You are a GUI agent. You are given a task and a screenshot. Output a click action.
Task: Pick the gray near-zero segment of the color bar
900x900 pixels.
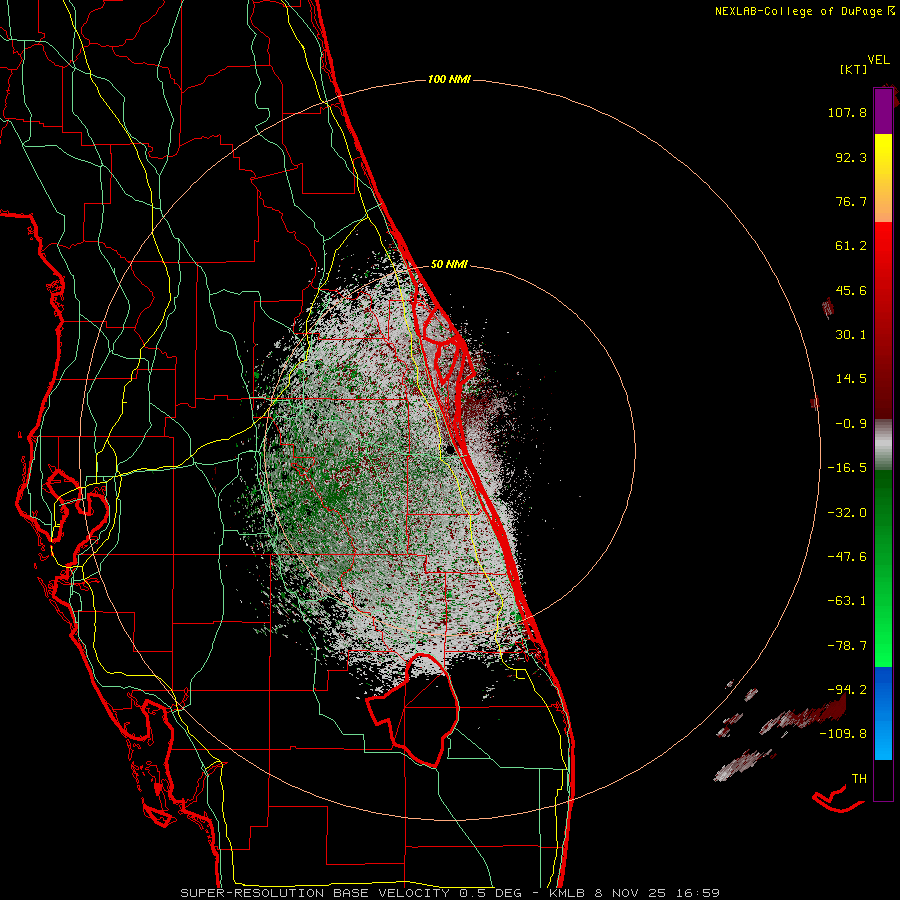pyautogui.click(x=883, y=444)
